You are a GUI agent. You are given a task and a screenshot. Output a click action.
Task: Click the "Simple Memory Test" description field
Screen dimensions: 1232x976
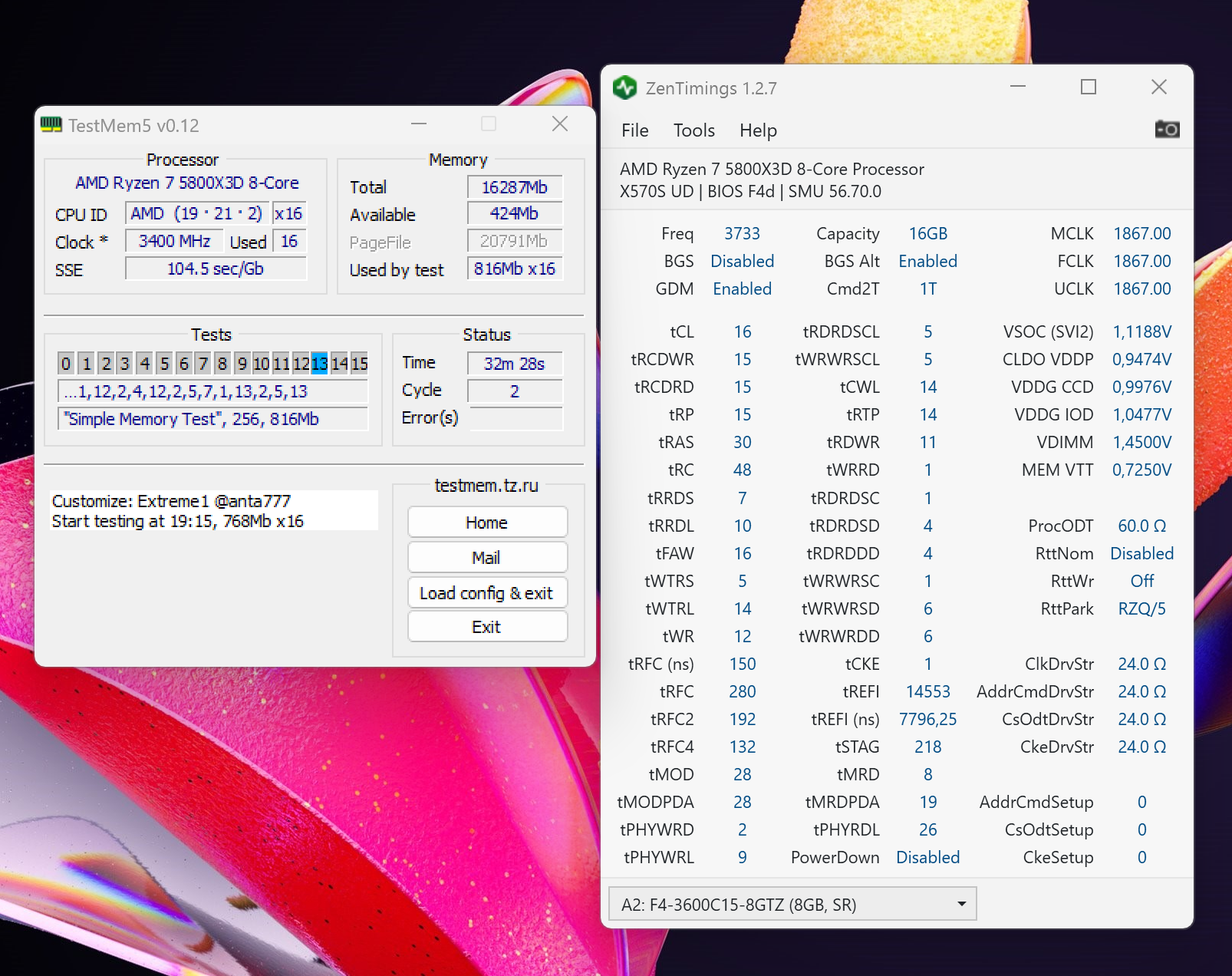coord(212,419)
